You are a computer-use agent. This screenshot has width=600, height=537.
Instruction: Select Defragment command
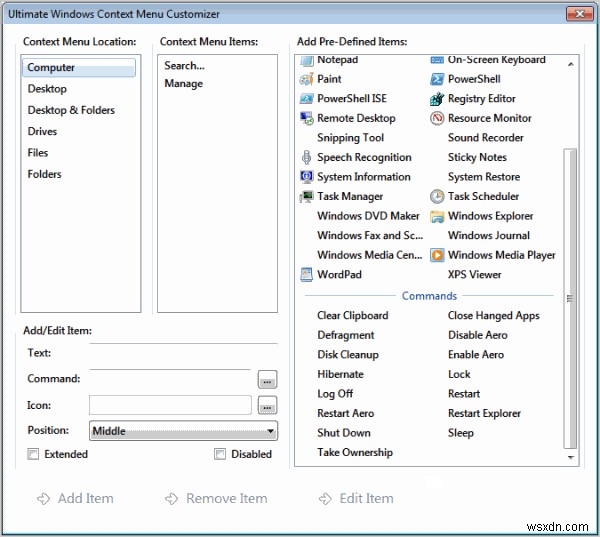(346, 335)
